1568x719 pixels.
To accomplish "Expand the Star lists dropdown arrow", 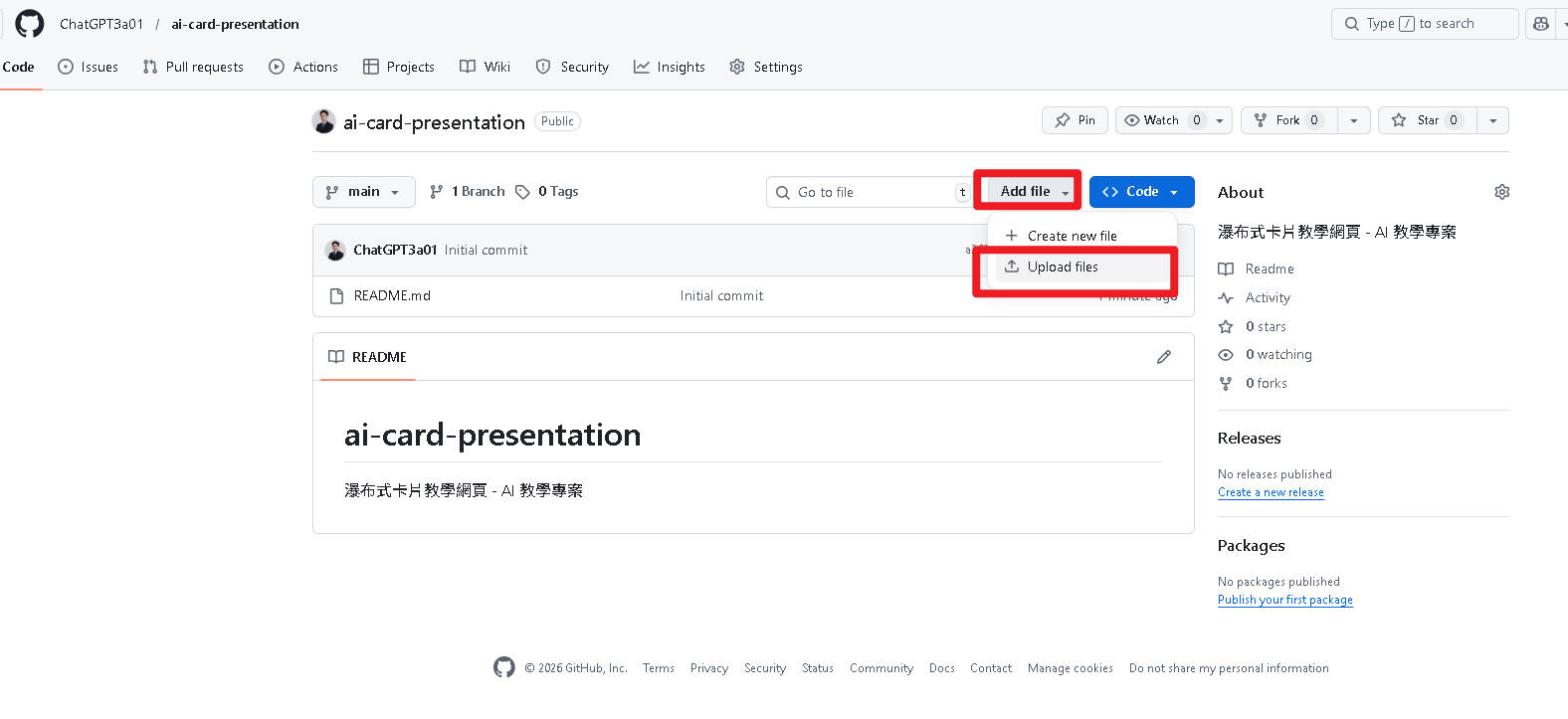I will click(1492, 120).
